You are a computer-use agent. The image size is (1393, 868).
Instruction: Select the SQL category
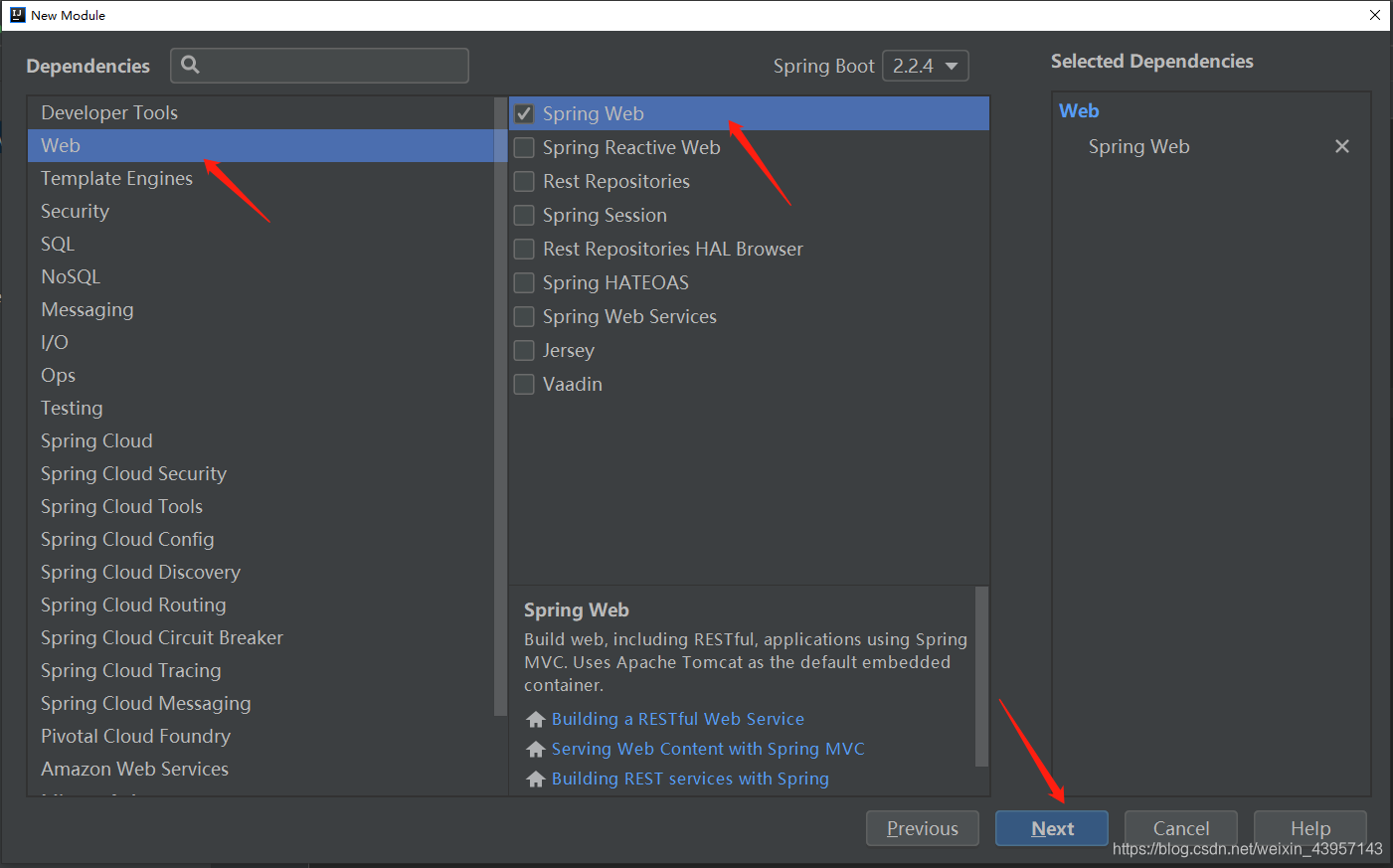tap(261, 244)
